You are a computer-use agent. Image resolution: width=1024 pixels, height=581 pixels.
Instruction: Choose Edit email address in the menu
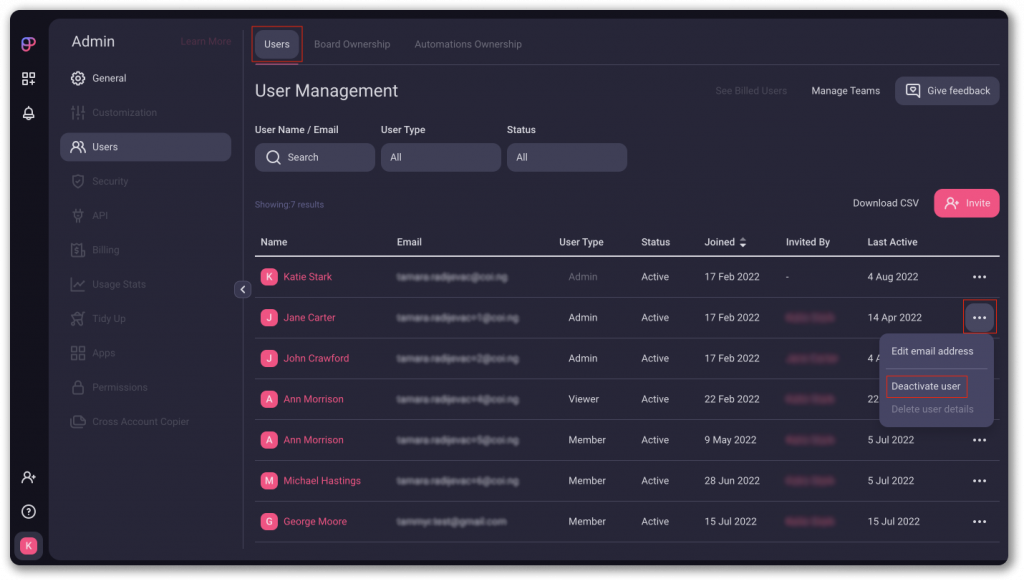click(932, 351)
